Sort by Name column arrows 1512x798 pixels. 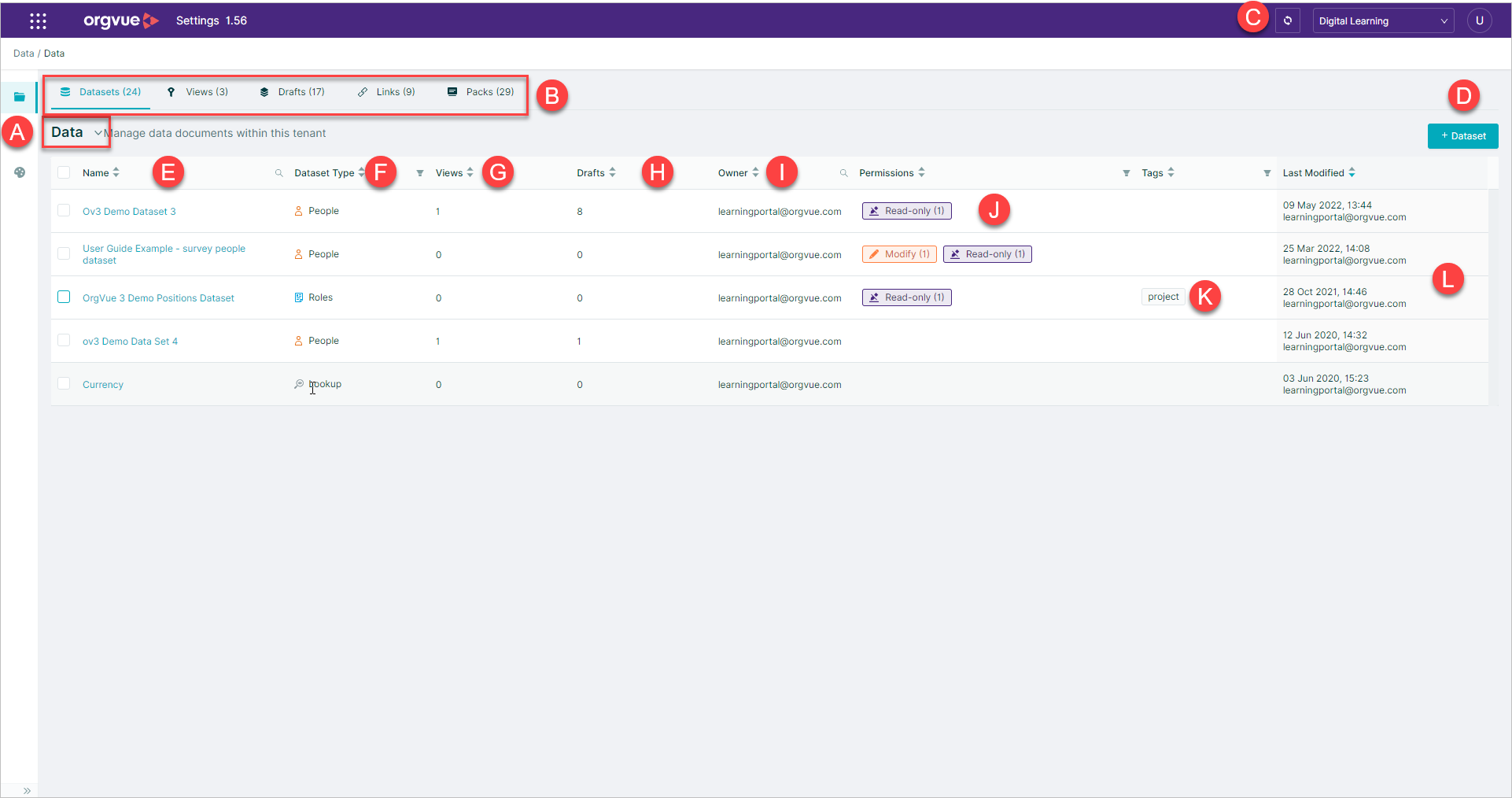[116, 172]
